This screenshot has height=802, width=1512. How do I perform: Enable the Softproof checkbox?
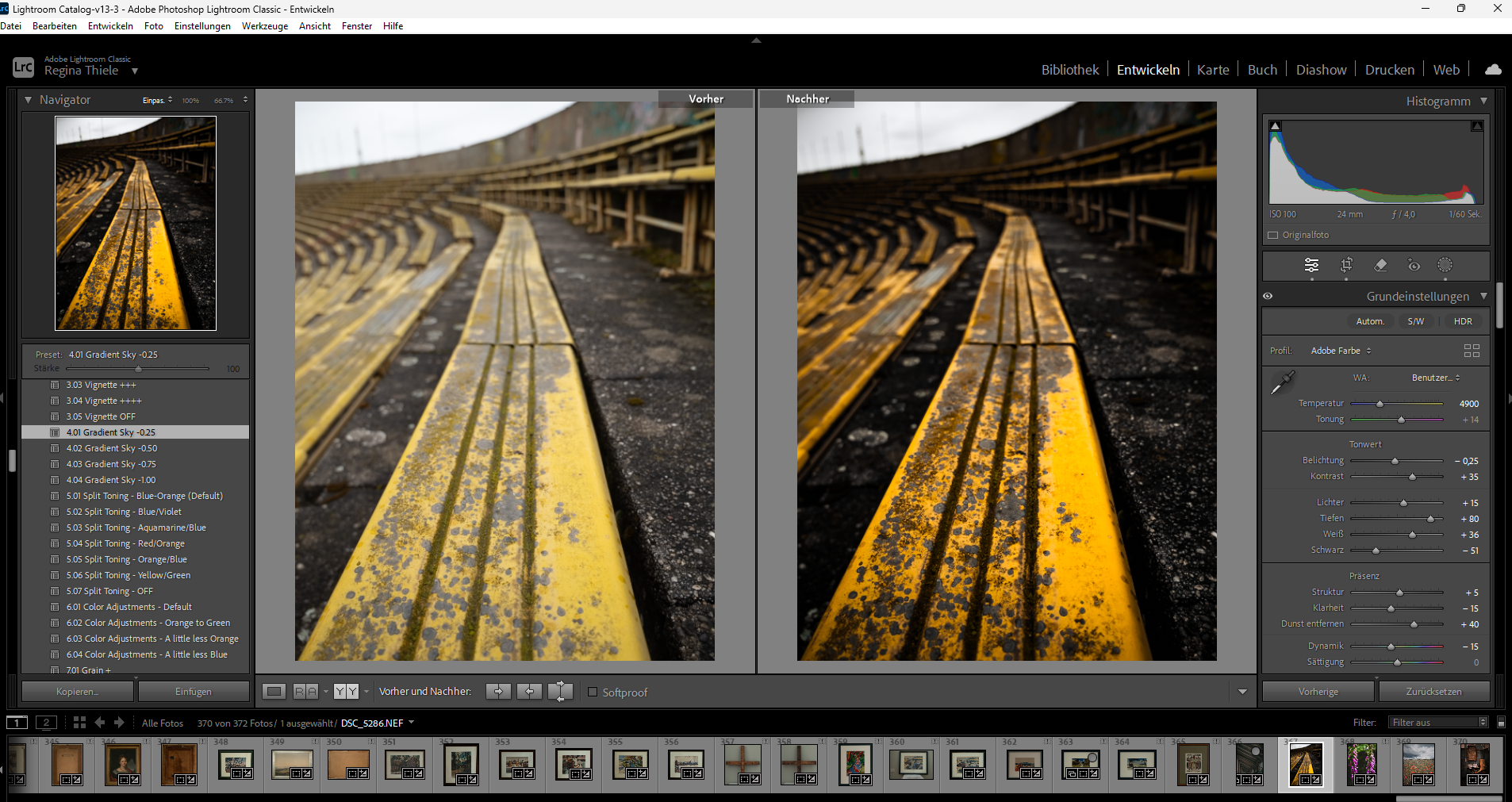tap(592, 692)
